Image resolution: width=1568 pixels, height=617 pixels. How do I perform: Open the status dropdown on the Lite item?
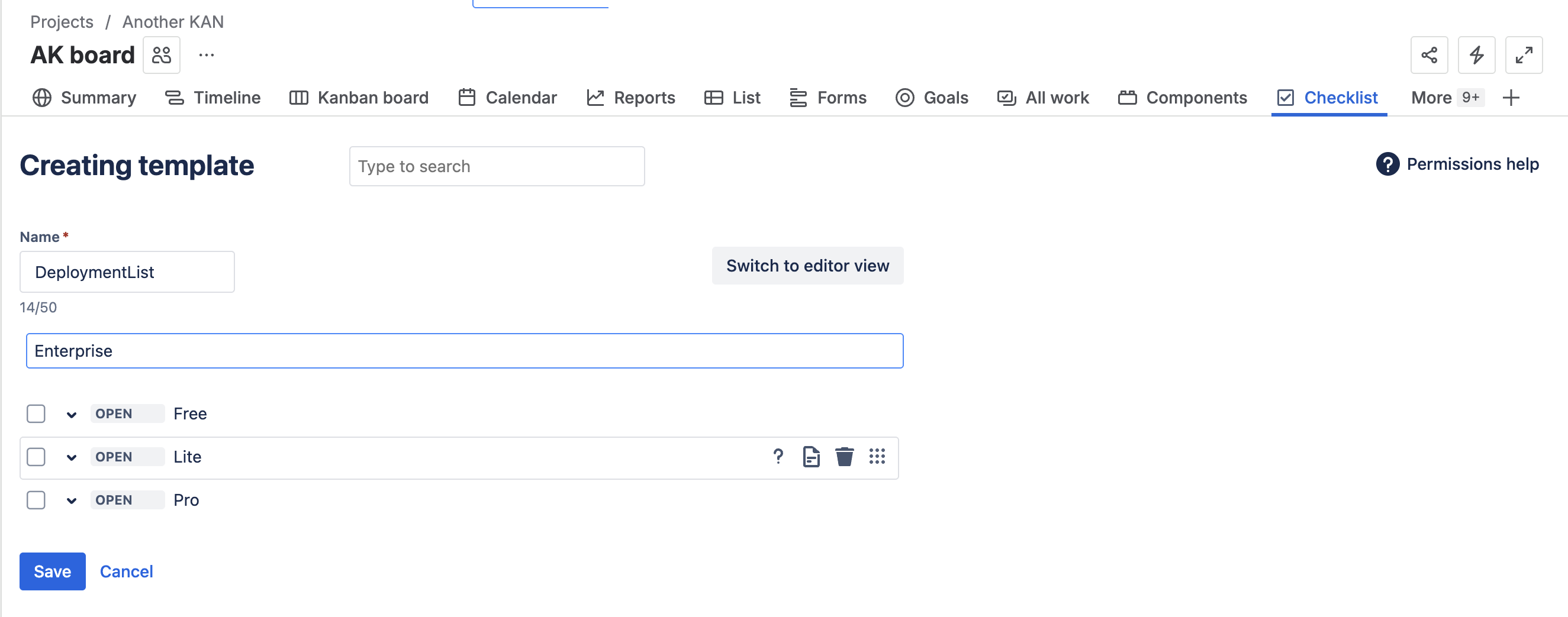pyautogui.click(x=71, y=458)
